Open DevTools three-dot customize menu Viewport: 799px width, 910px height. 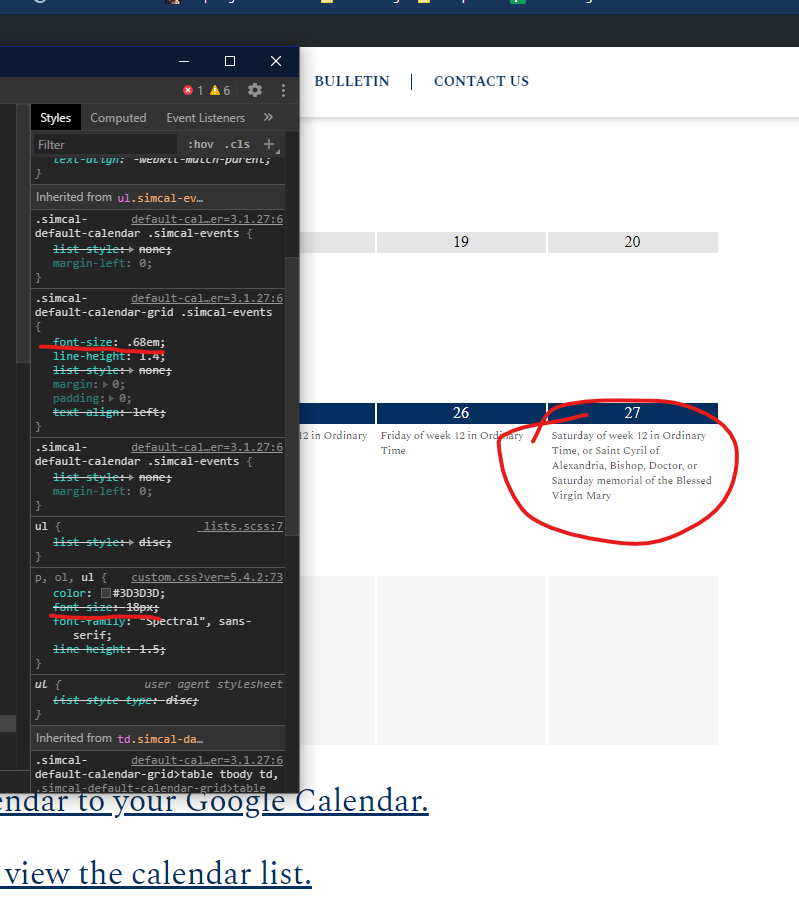tap(283, 90)
